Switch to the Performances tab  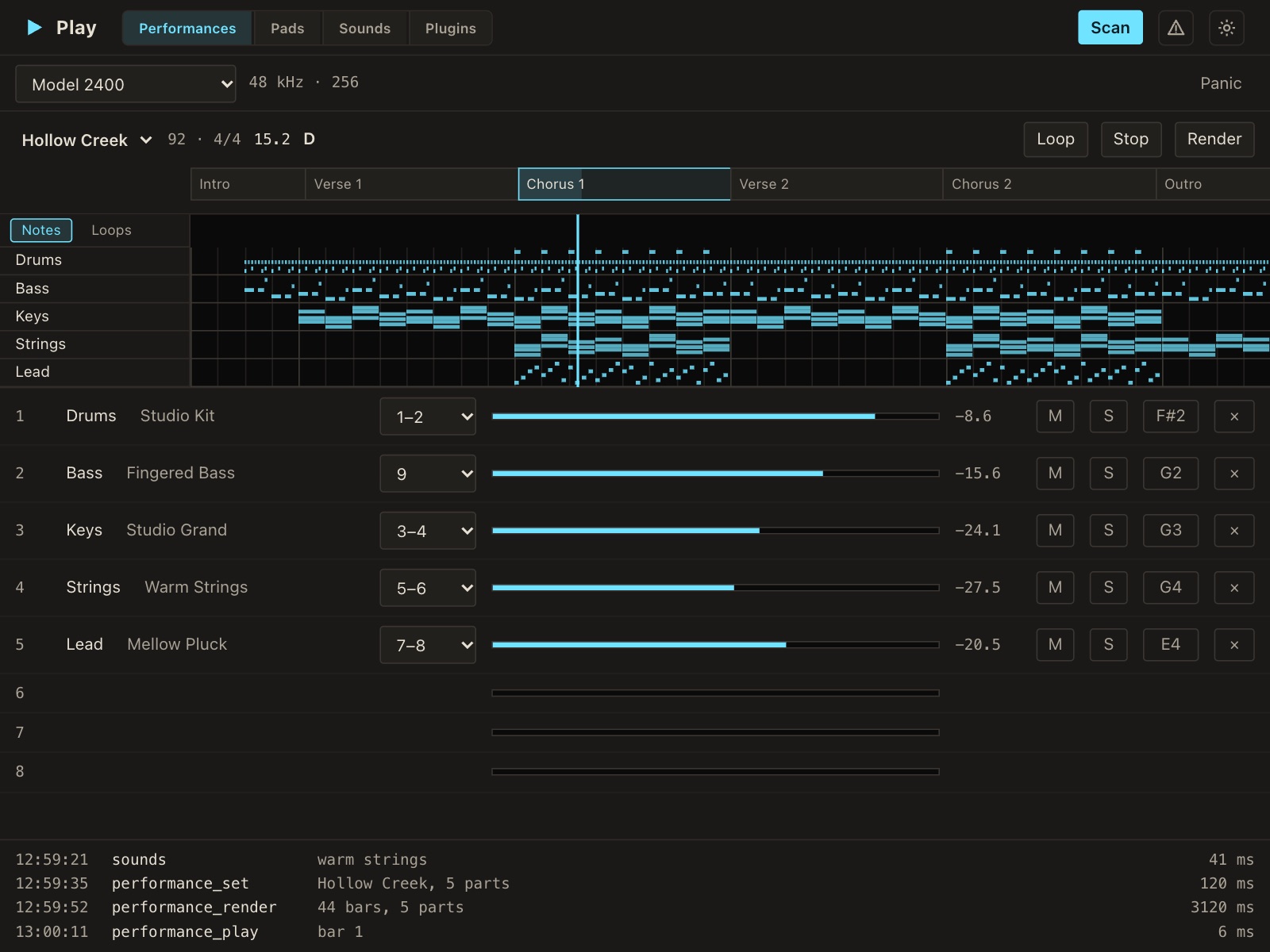click(x=187, y=29)
